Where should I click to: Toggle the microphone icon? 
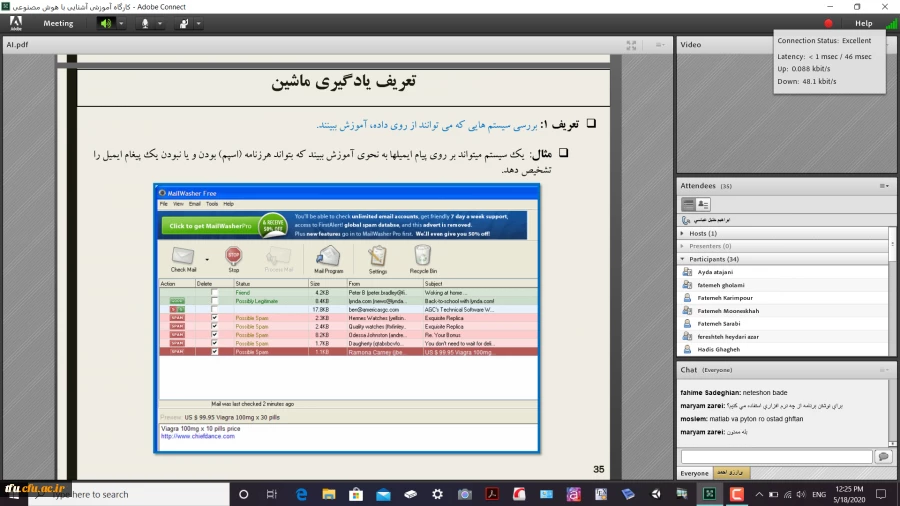[x=145, y=24]
